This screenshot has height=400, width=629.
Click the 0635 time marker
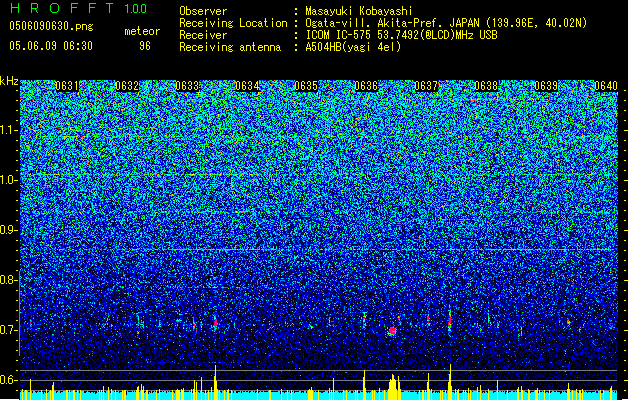point(306,86)
